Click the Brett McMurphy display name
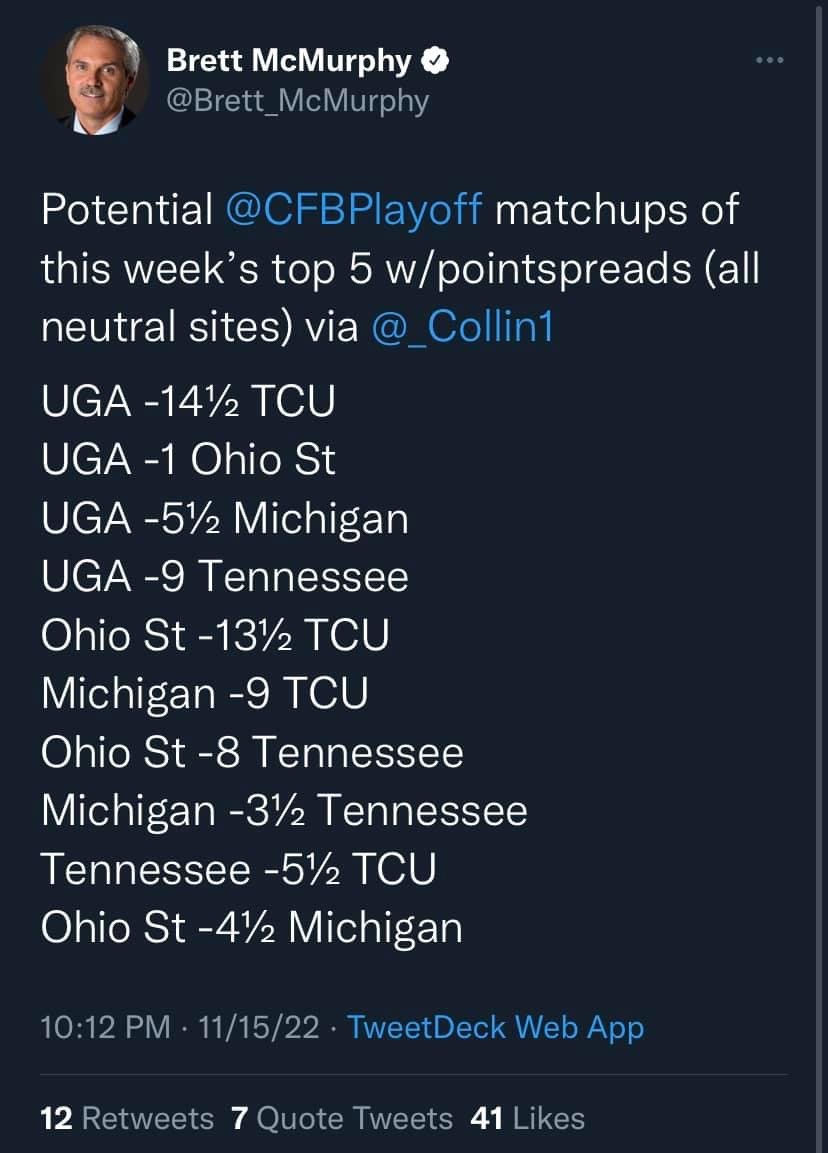 [288, 61]
